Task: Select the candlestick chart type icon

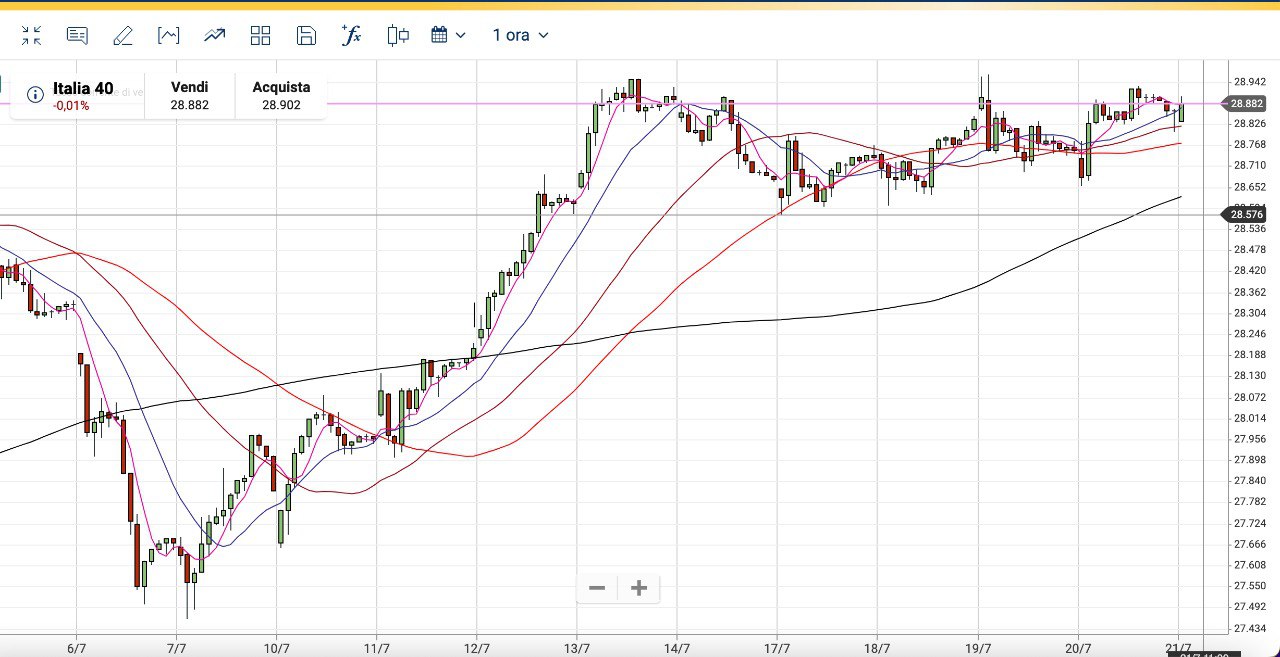Action: coord(399,36)
